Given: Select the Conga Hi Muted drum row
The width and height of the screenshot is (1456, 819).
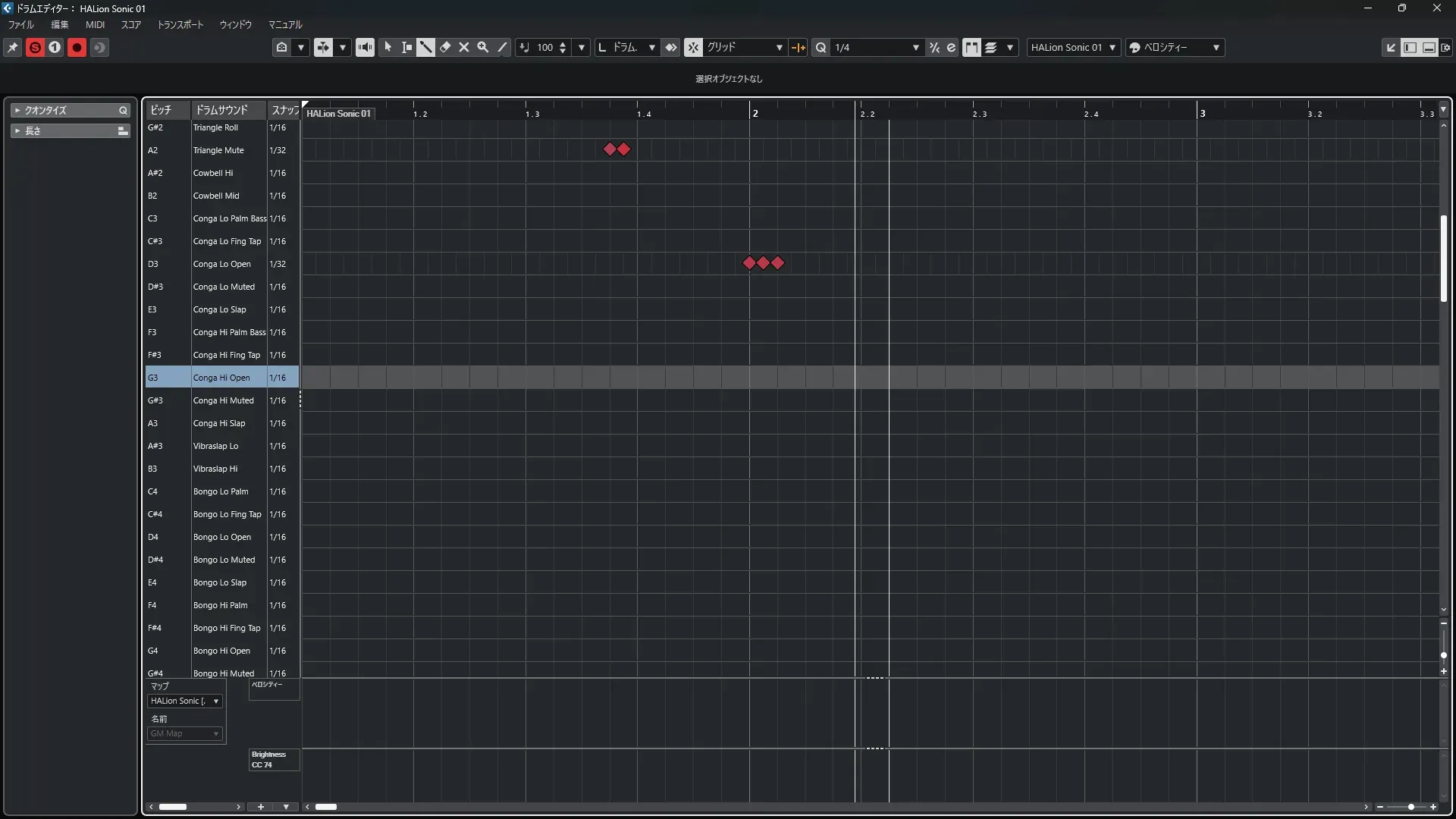Looking at the screenshot, I should point(223,400).
